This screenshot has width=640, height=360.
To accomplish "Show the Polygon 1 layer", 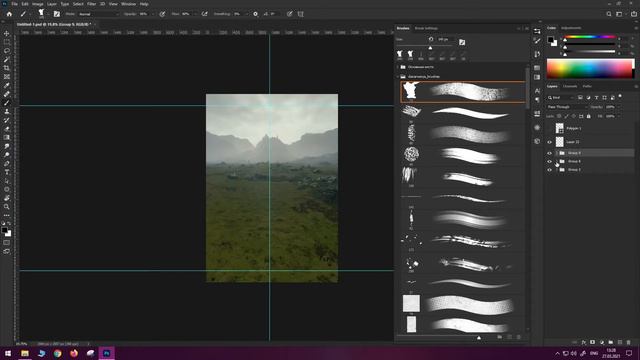I will click(x=549, y=128).
